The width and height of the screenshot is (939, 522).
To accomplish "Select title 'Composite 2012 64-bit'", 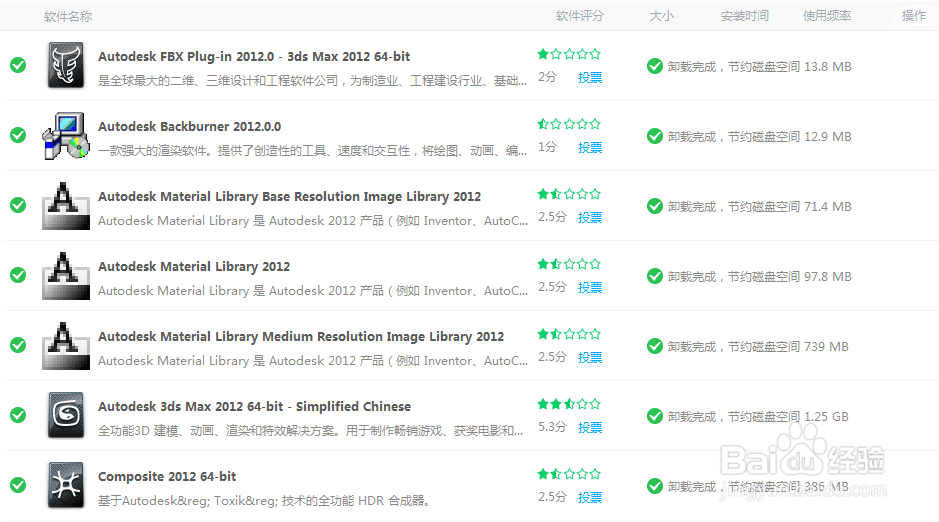I will pyautogui.click(x=167, y=477).
